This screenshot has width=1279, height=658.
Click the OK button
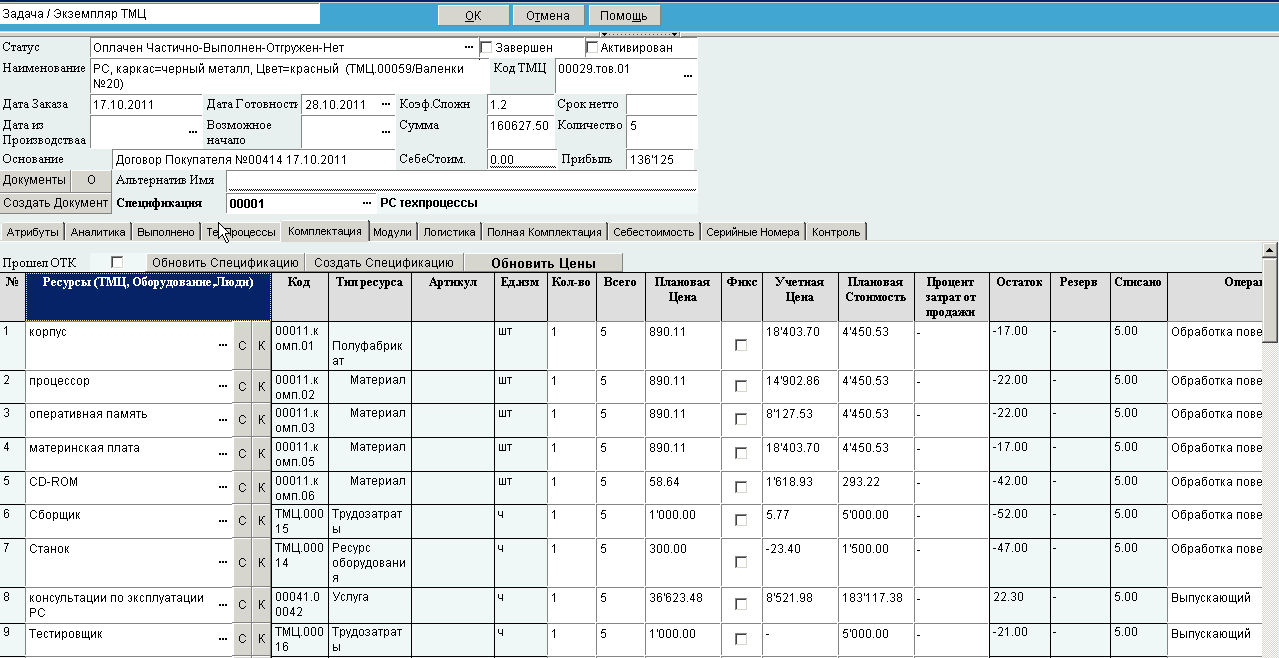(473, 15)
